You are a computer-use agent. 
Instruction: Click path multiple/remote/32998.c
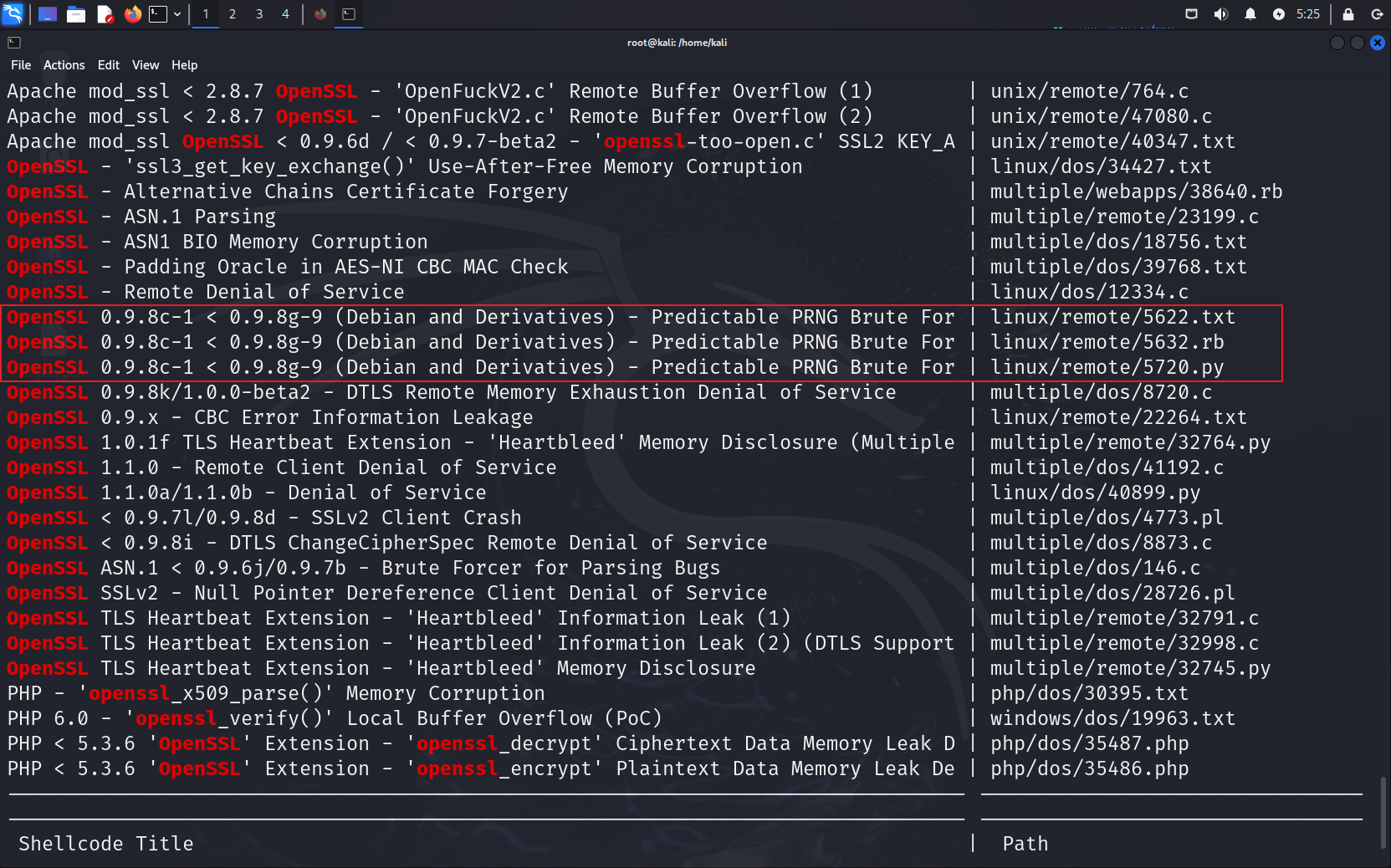click(x=1125, y=643)
